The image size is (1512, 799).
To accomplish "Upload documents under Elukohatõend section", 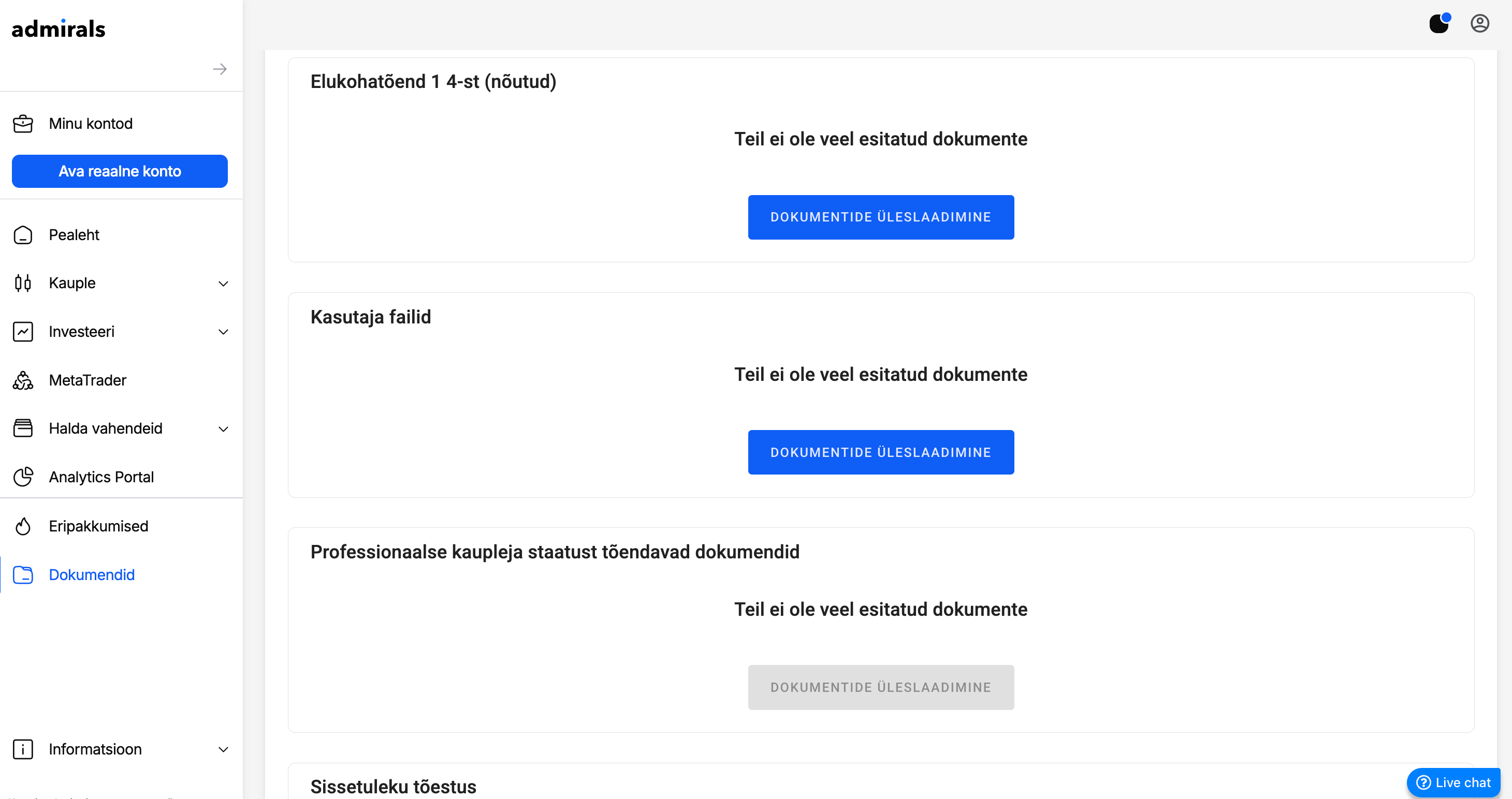I will [x=880, y=217].
